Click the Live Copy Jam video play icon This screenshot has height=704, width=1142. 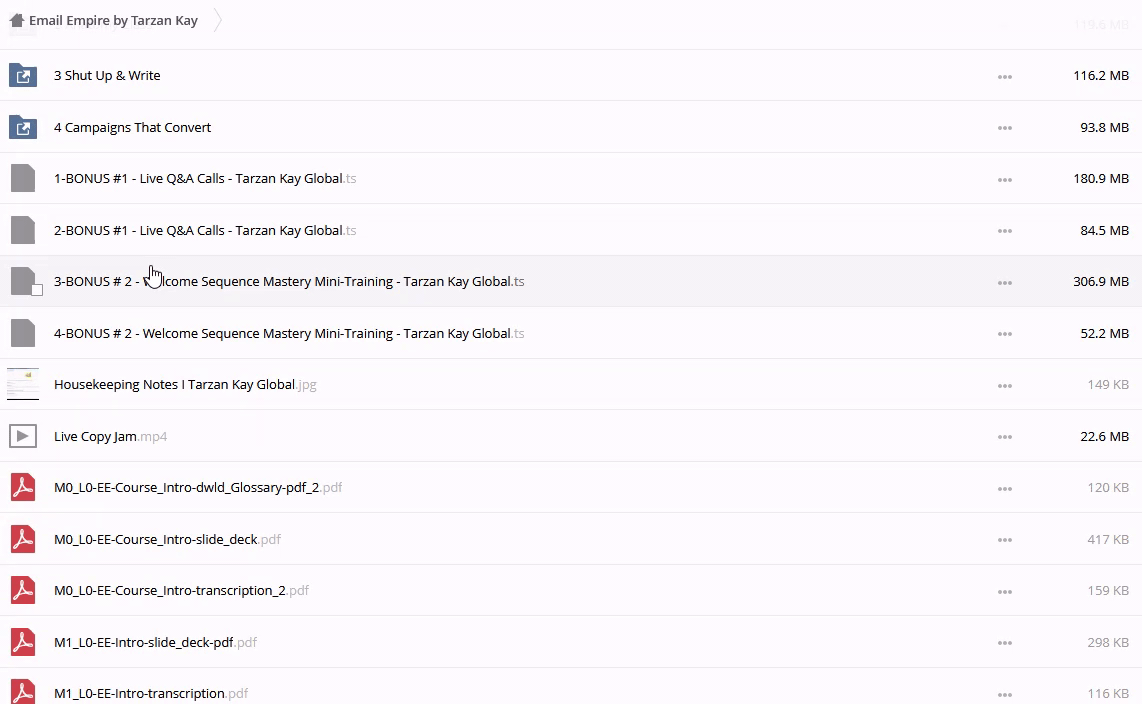tap(22, 436)
